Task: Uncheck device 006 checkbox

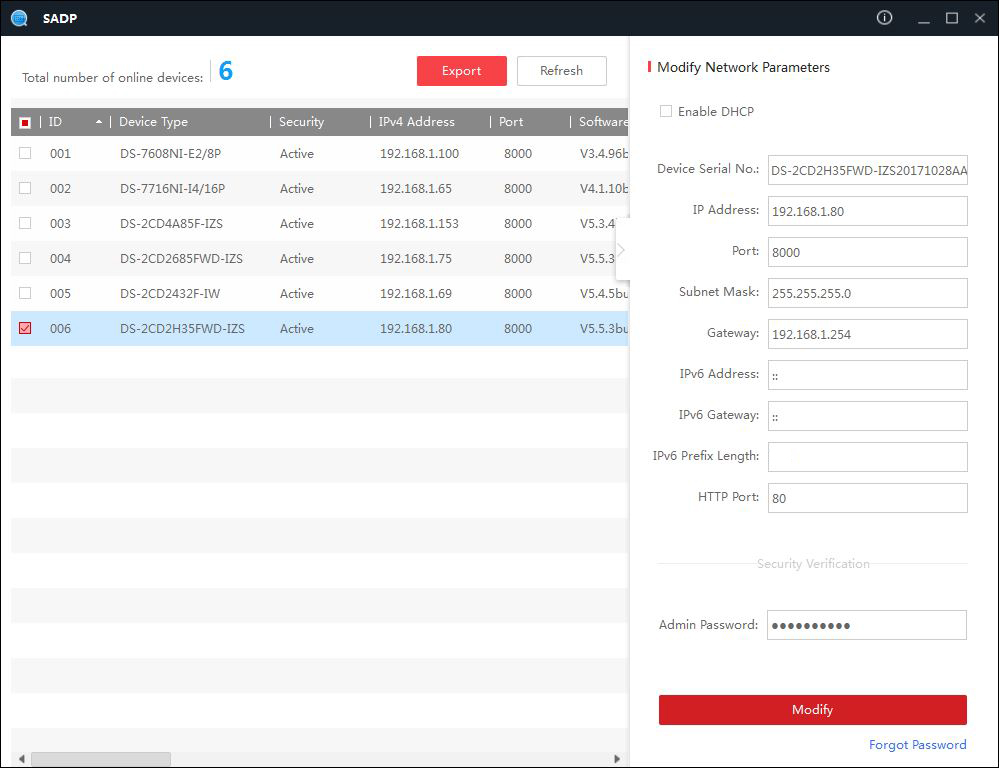Action: (25, 328)
